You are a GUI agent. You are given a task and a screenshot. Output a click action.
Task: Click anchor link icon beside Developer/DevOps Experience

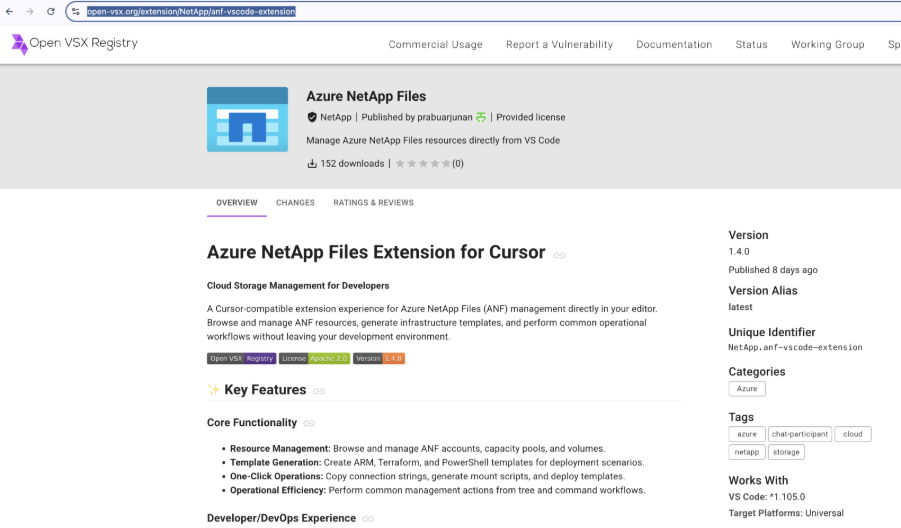tap(368, 519)
